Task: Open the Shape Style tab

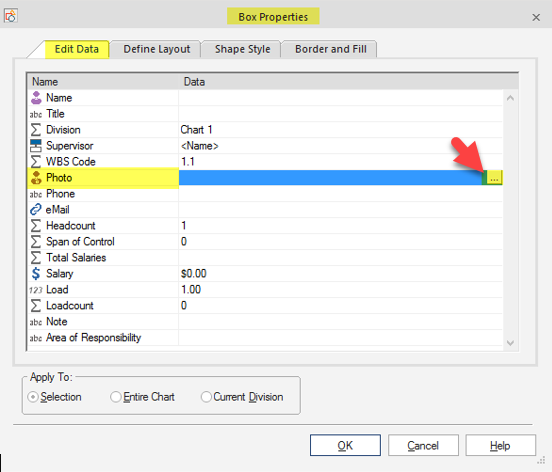Action: [243, 49]
